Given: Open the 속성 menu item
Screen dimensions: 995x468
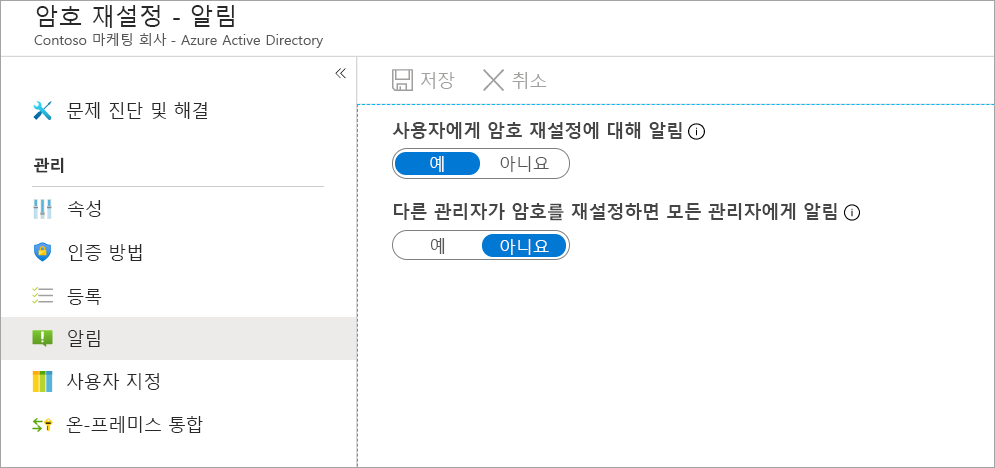Looking at the screenshot, I should click(84, 209).
